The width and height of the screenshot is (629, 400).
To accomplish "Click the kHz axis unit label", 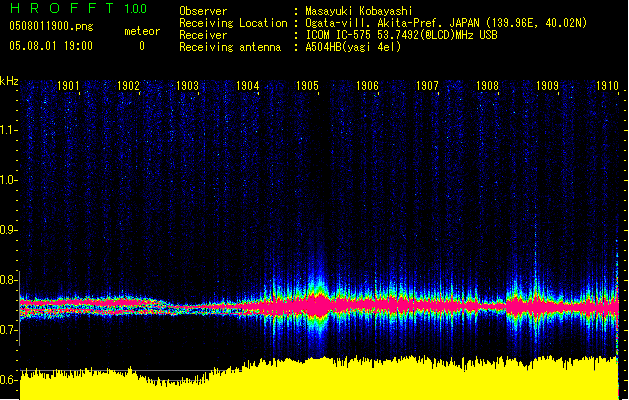I will 9,81.
